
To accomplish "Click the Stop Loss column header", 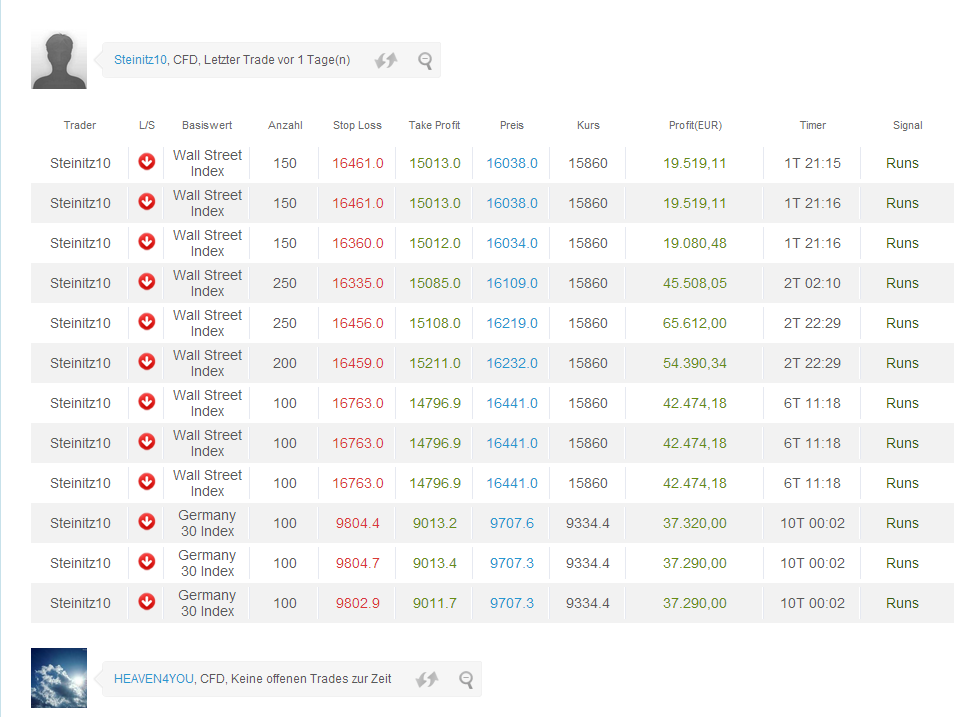I will pyautogui.click(x=357, y=125).
